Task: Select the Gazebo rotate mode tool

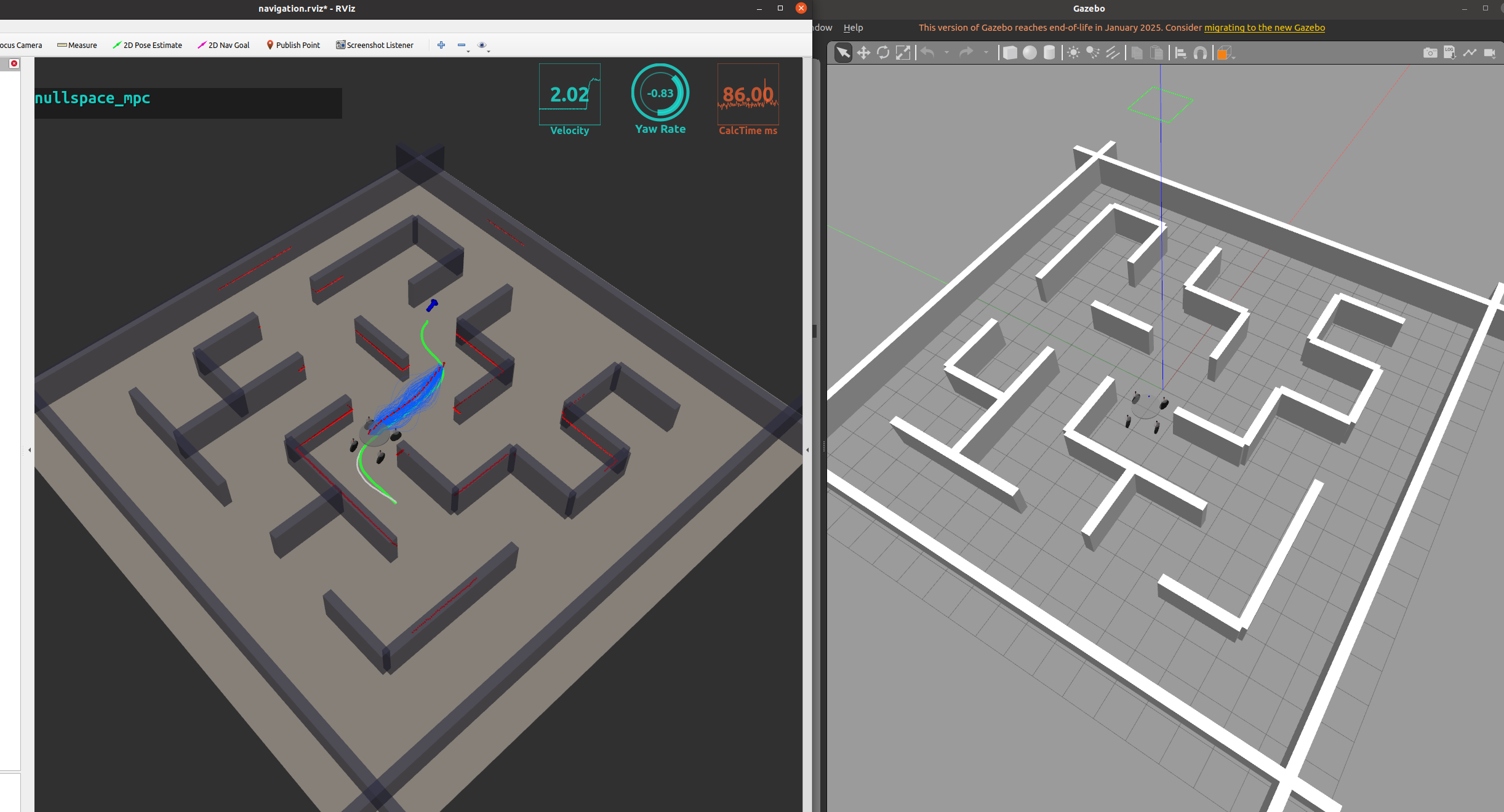Action: coord(883,53)
